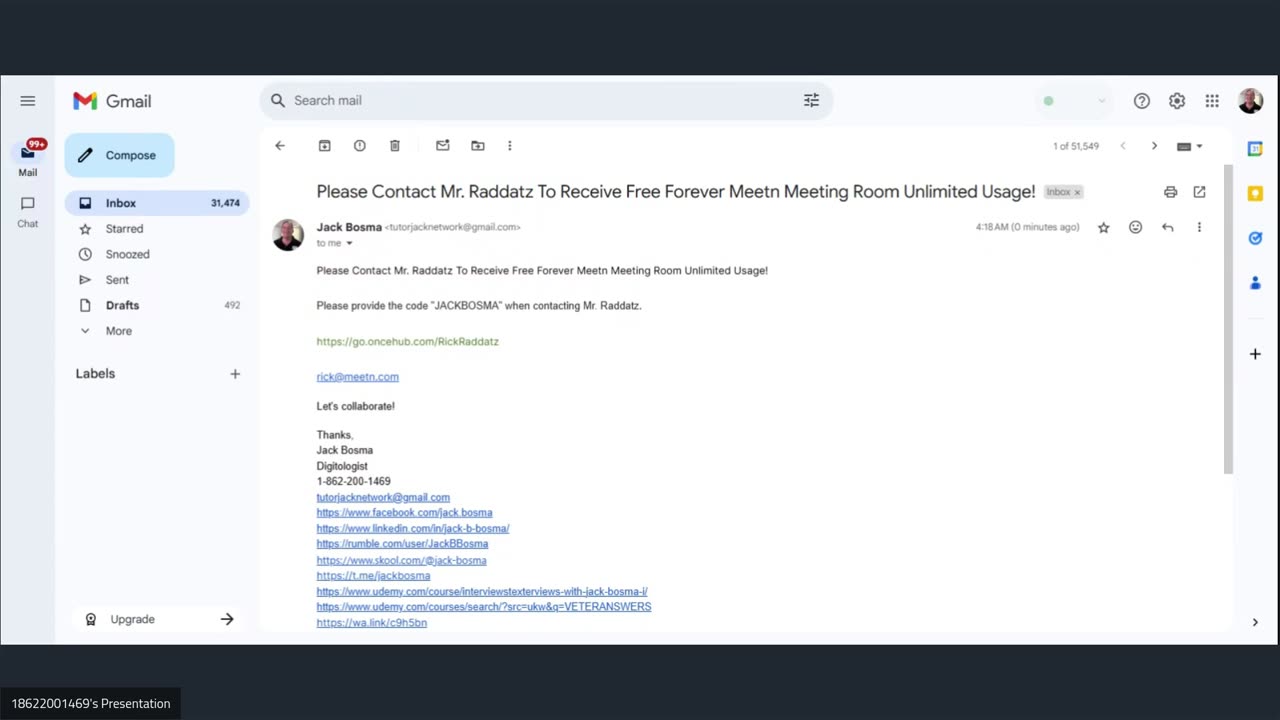Image resolution: width=1280 pixels, height=720 pixels.
Task: Open the Google apps grid
Action: pyautogui.click(x=1212, y=101)
